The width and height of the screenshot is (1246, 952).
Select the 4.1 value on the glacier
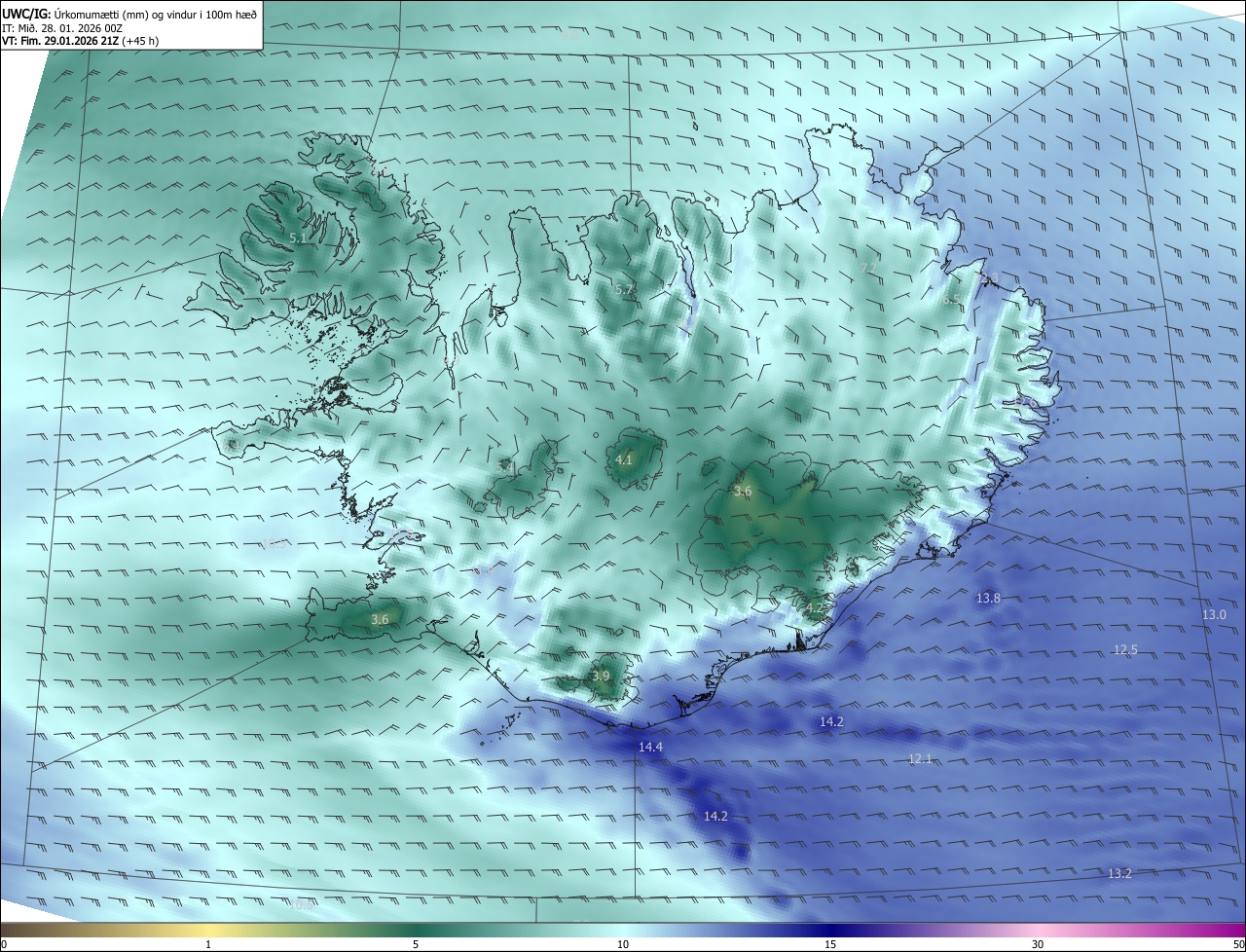[624, 459]
